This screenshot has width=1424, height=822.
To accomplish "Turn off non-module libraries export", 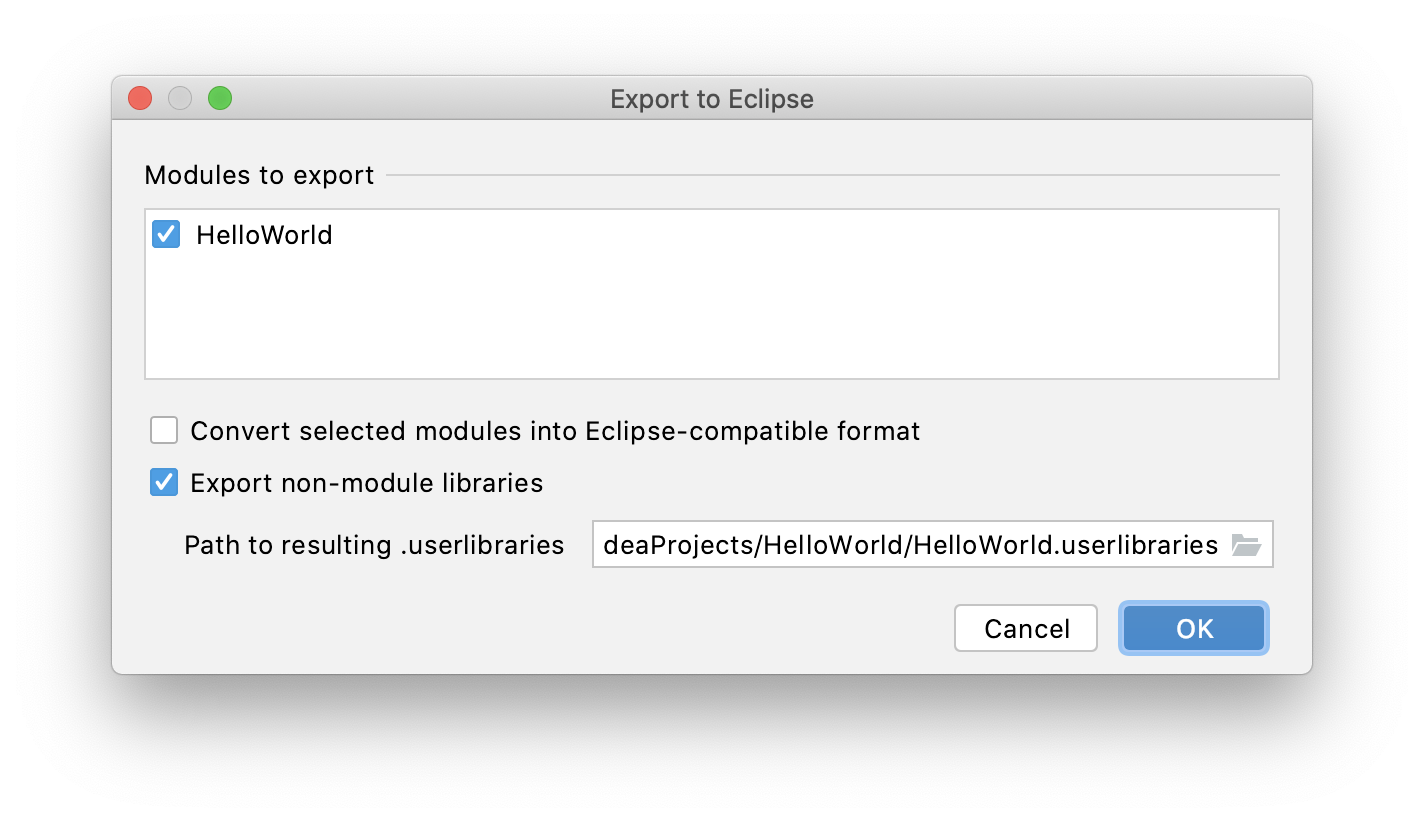I will tap(163, 482).
